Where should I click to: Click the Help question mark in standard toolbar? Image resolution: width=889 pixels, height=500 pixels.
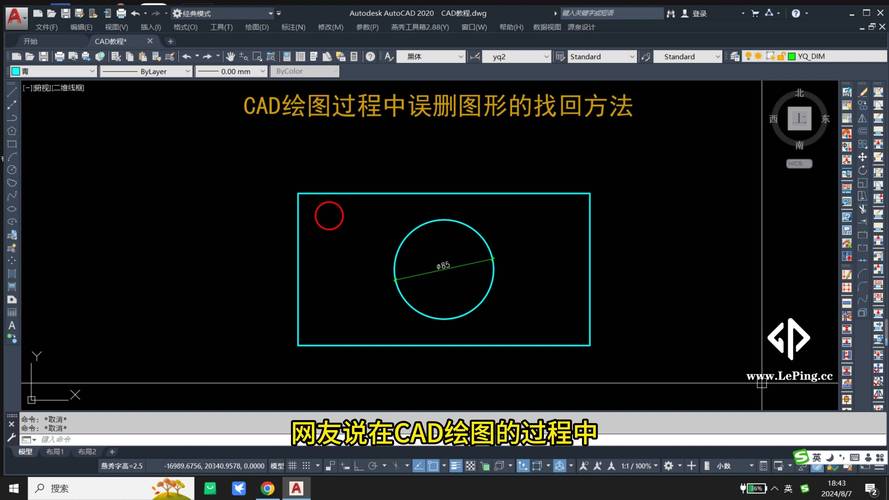(x=370, y=57)
